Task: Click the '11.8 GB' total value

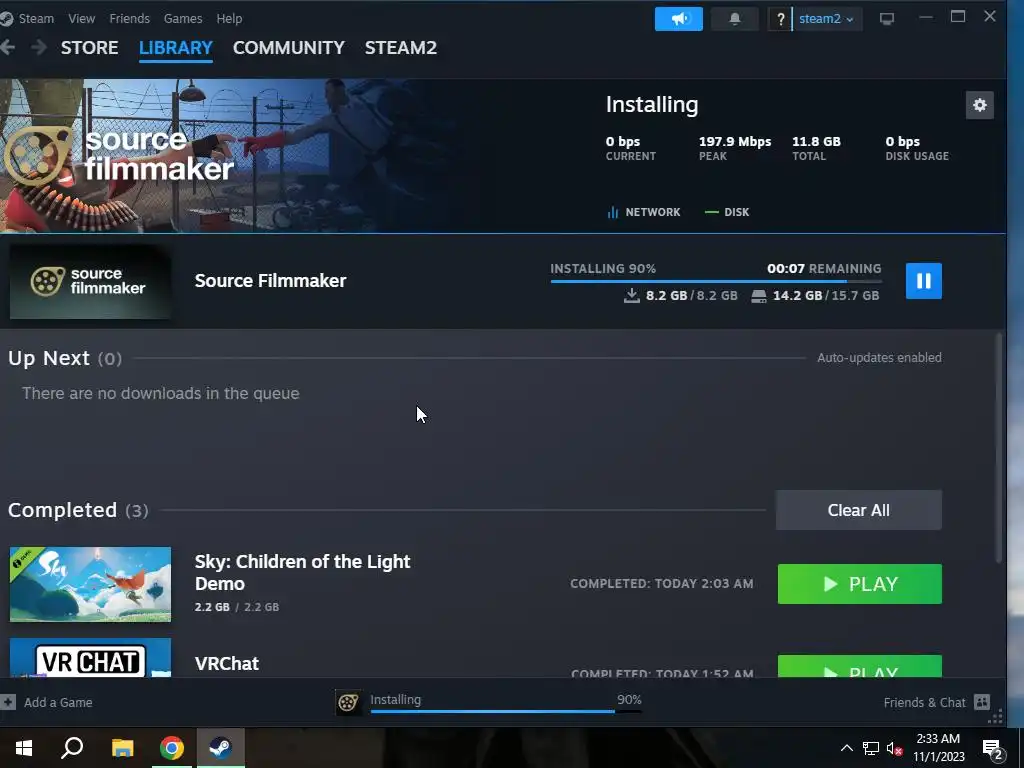Action: pos(816,142)
